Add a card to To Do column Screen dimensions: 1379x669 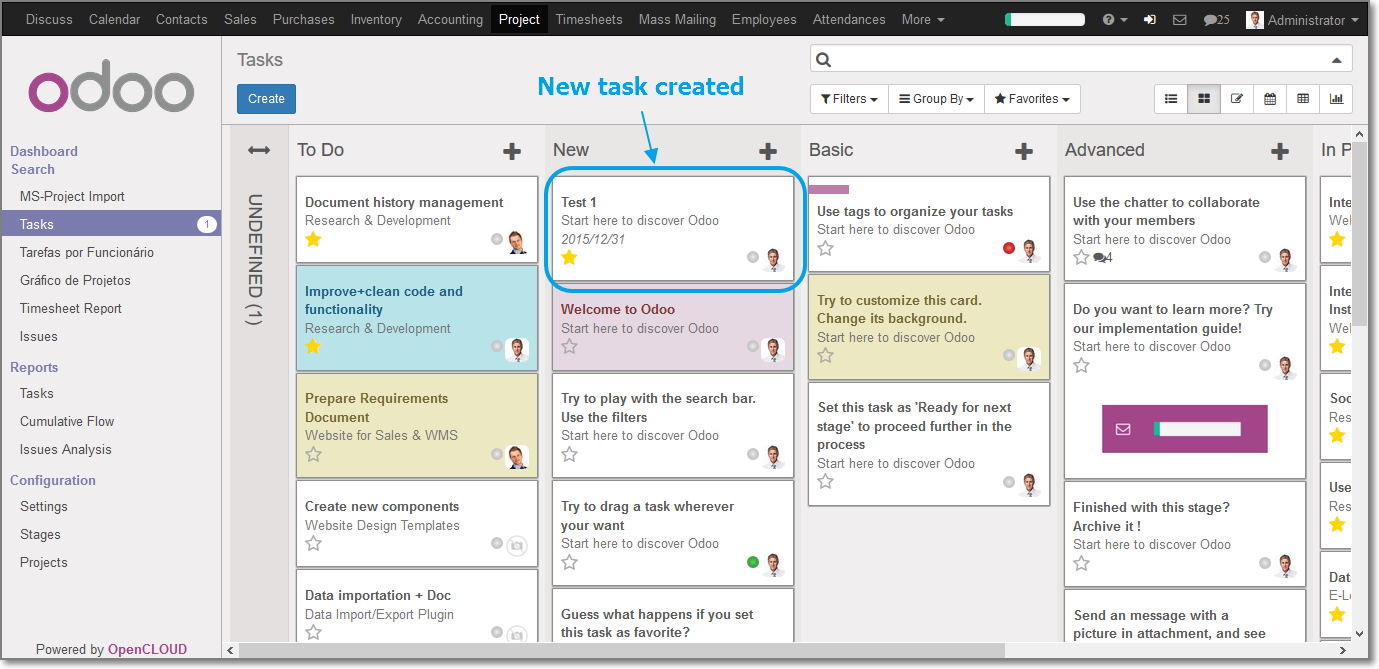coord(512,151)
